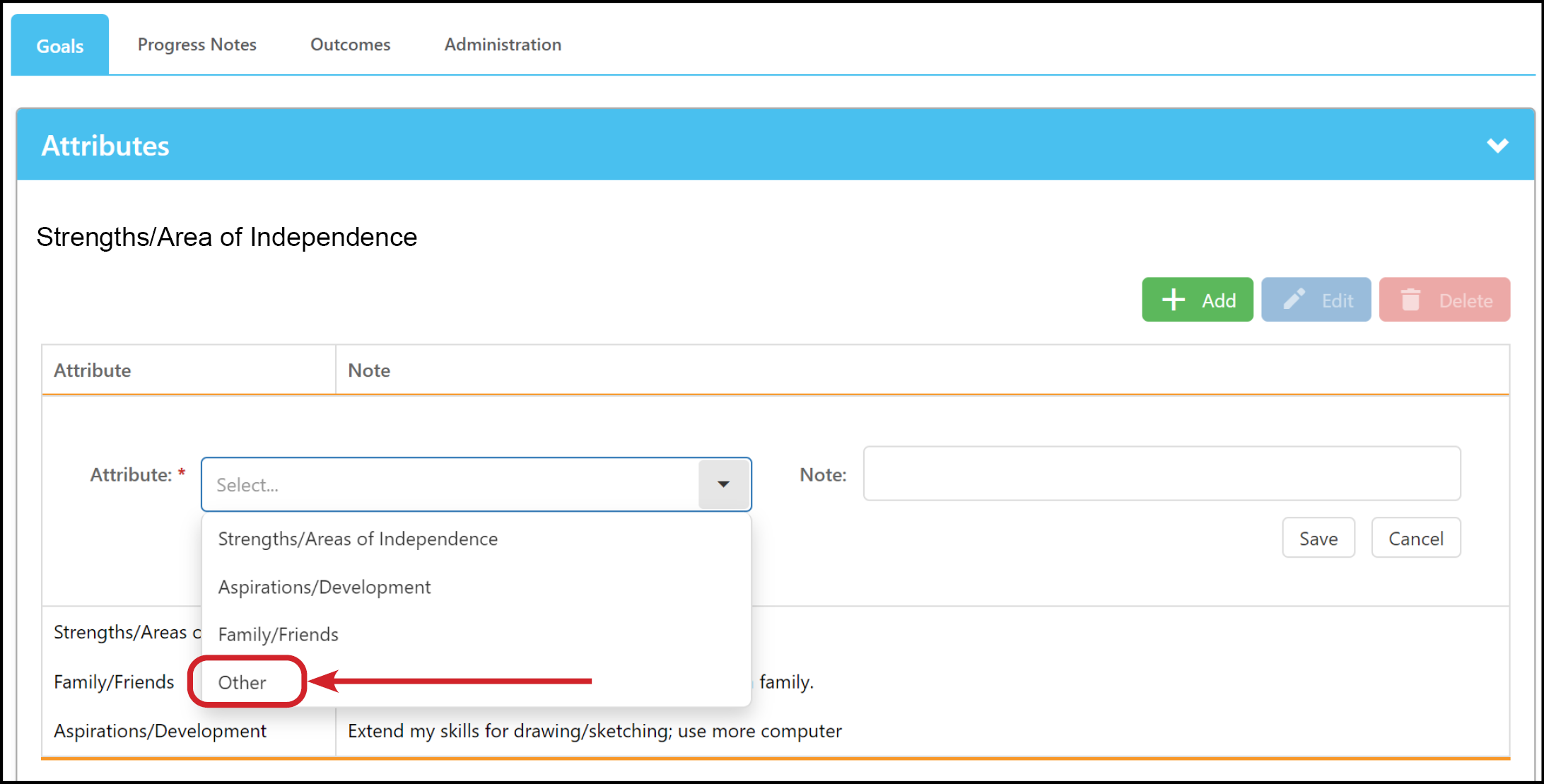Viewport: 1544px width, 784px height.
Task: Go to the Administration tab
Action: 503,45
